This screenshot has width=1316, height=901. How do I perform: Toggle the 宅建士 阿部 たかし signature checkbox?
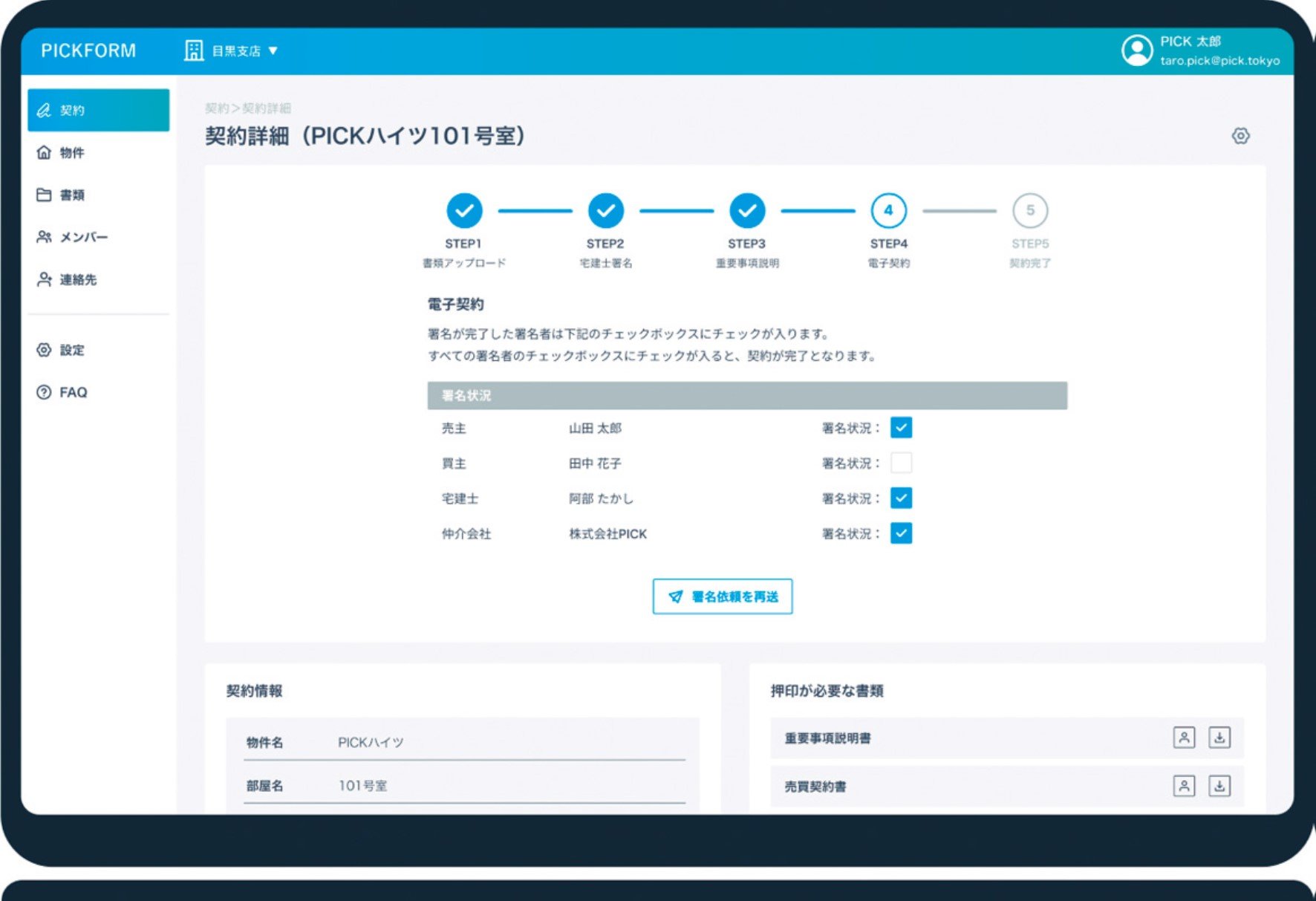coord(901,498)
